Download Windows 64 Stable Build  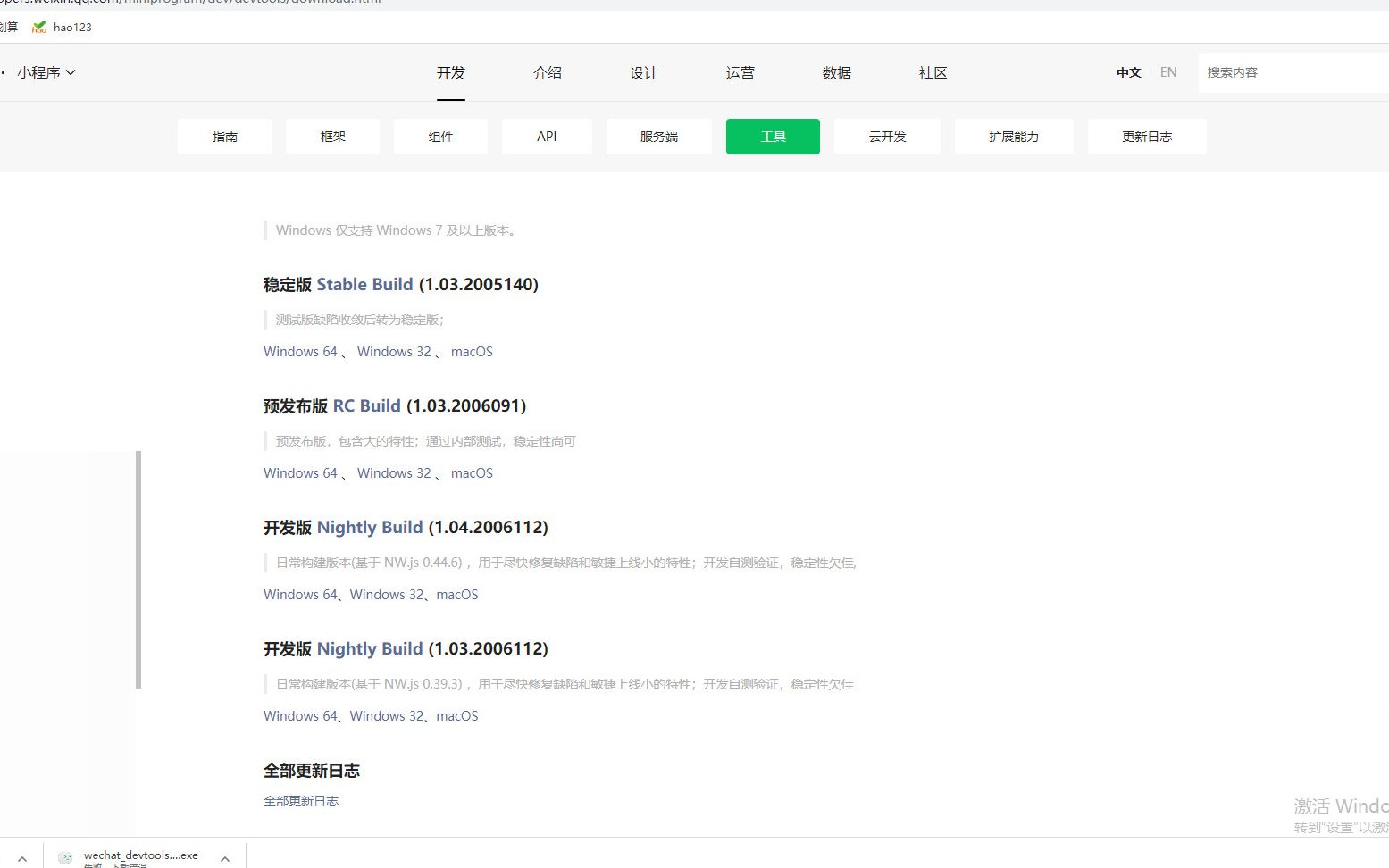click(299, 351)
